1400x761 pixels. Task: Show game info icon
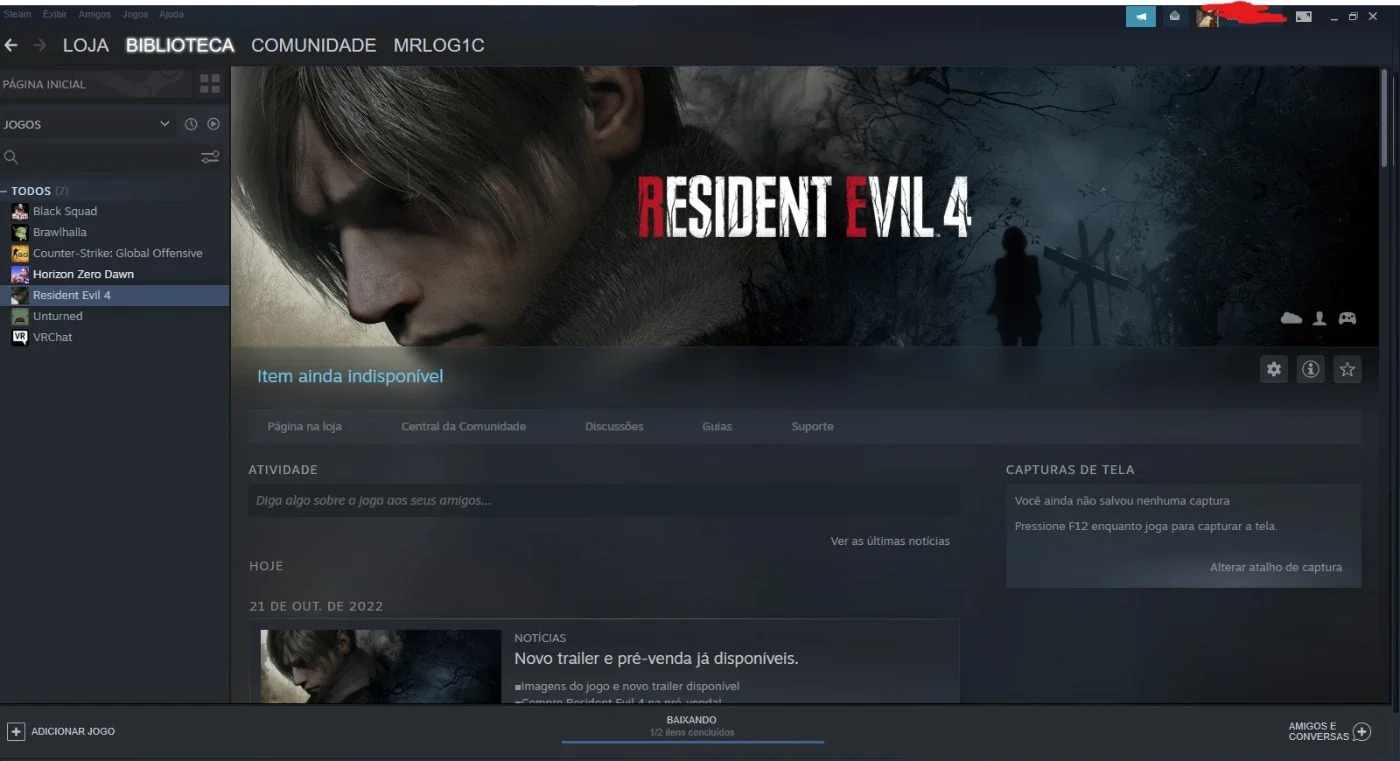tap(1310, 369)
